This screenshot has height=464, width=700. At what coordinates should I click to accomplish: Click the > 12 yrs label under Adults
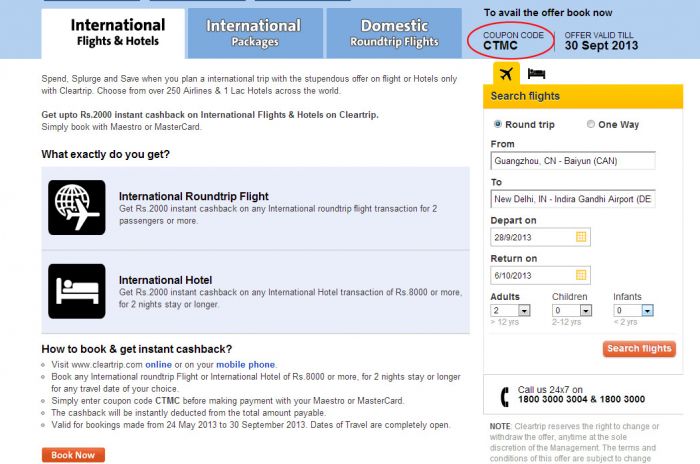504,322
